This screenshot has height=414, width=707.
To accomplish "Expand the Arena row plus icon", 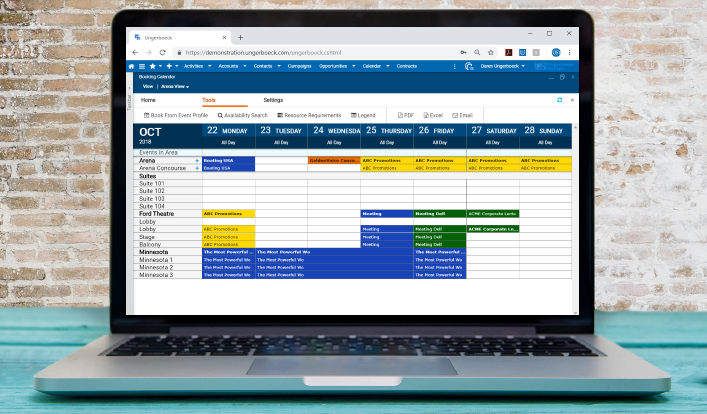I will (197, 160).
